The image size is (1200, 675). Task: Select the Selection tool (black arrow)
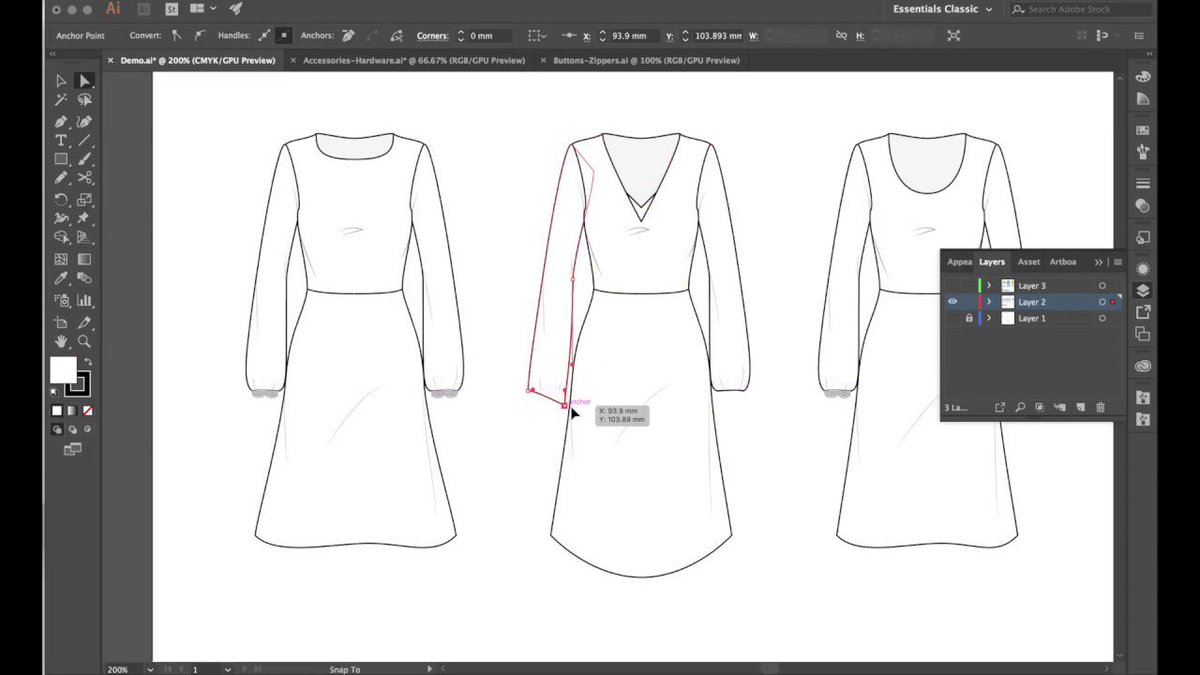point(61,81)
